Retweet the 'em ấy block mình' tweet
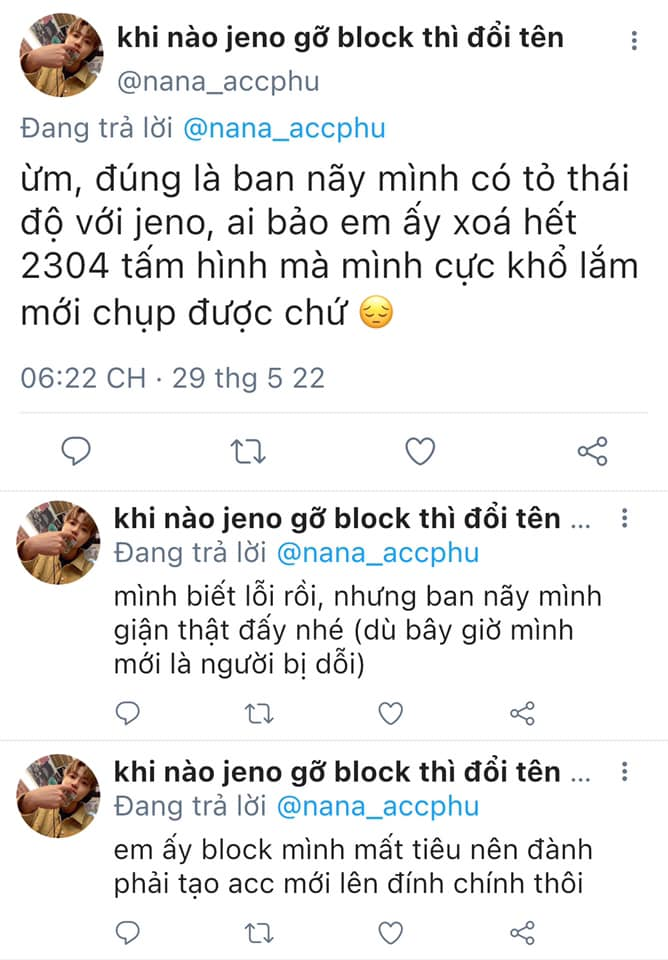 259,932
